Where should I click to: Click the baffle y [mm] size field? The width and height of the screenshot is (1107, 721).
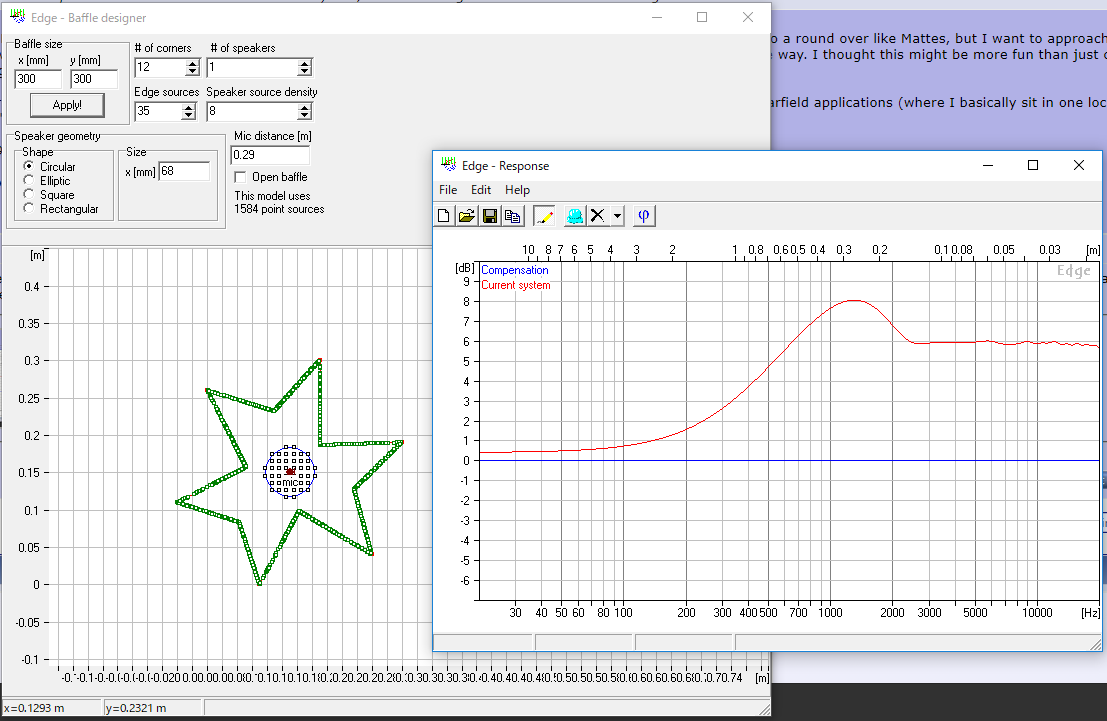pos(94,79)
